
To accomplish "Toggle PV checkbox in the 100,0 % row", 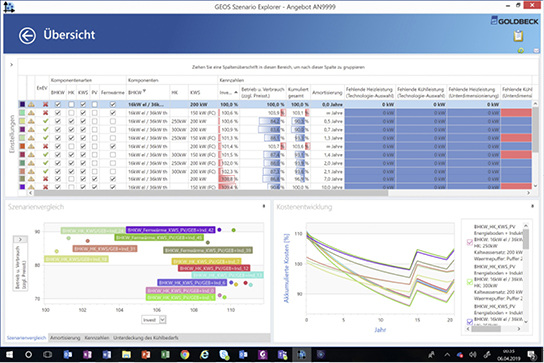I will tap(94, 104).
